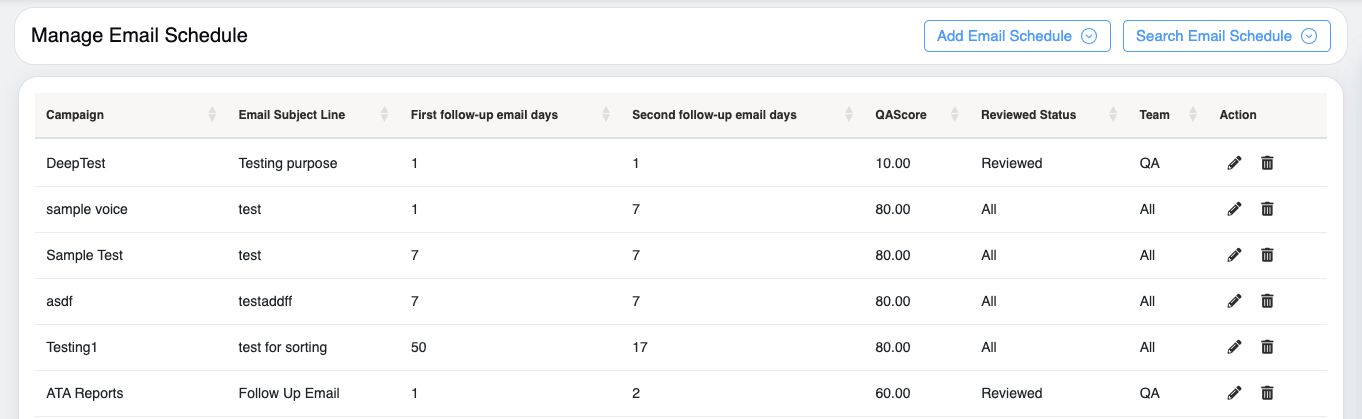Screen dimensions: 1362x419
Task: Edit the Sample Test schedule
Action: coord(1234,255)
